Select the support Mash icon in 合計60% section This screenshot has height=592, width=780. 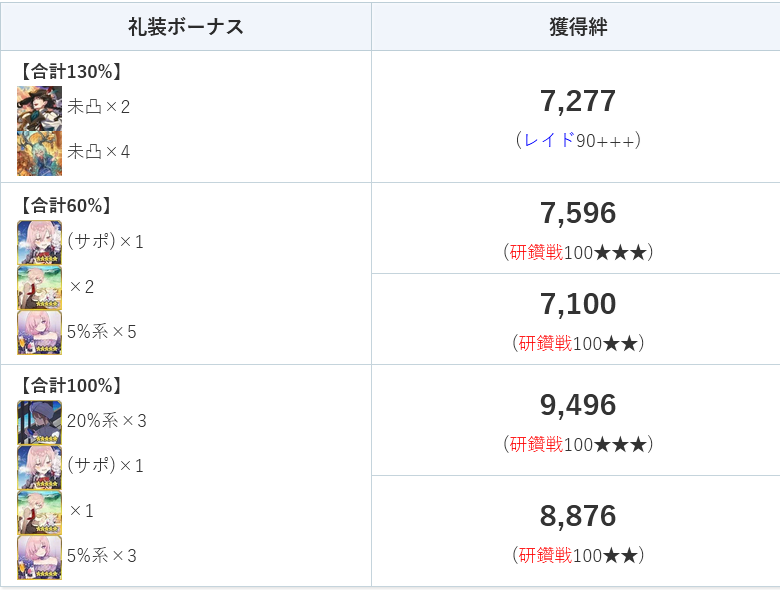click(x=39, y=243)
